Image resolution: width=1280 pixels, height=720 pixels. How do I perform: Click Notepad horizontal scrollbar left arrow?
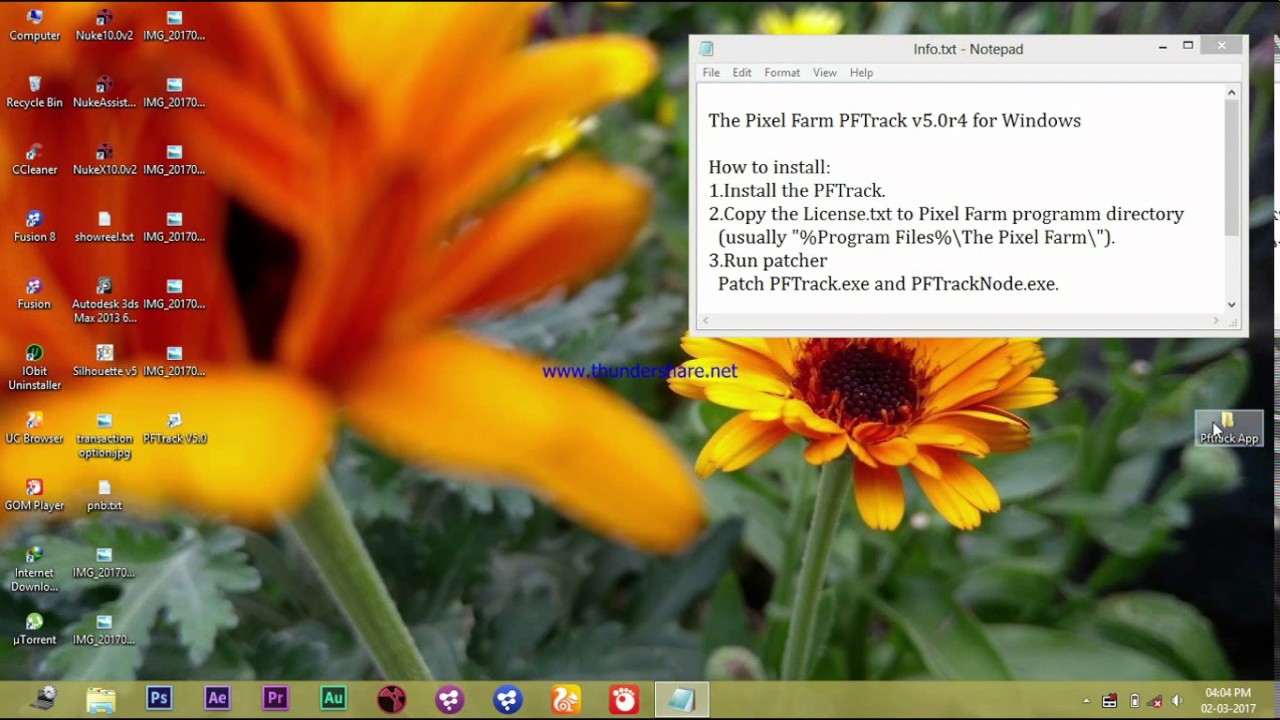click(706, 321)
